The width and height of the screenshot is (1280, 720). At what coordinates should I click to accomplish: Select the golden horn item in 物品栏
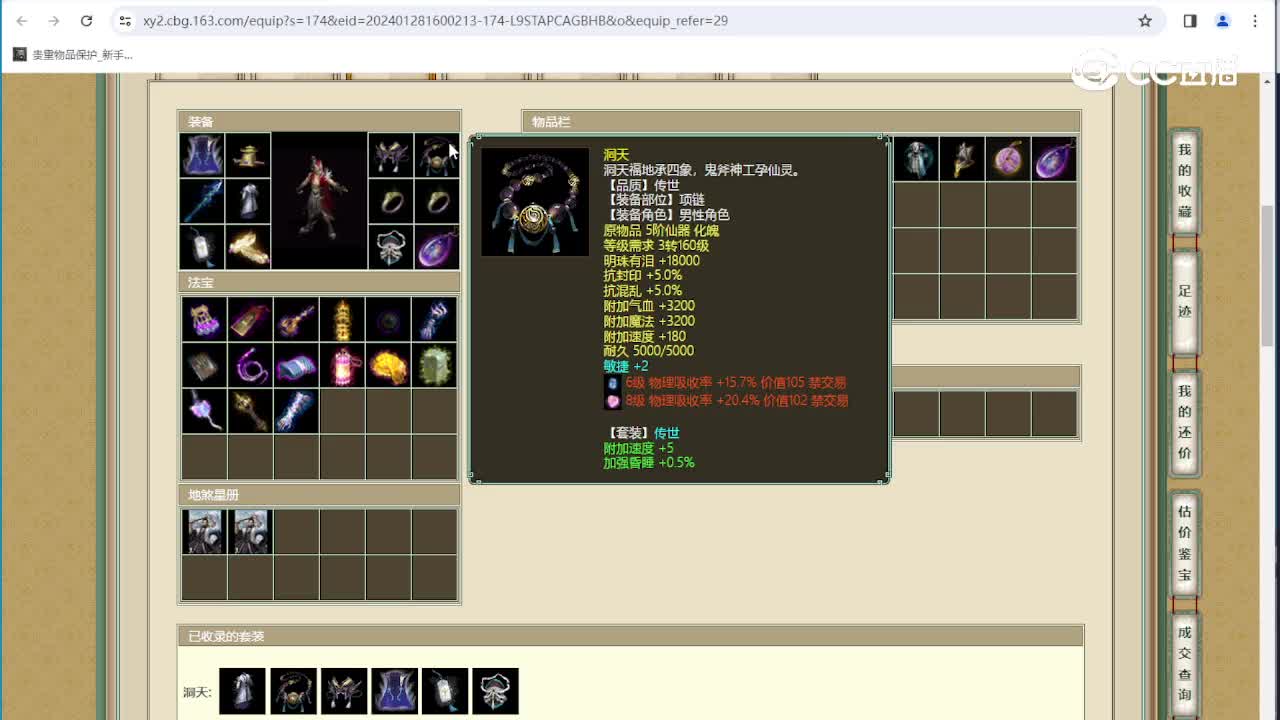tap(962, 159)
